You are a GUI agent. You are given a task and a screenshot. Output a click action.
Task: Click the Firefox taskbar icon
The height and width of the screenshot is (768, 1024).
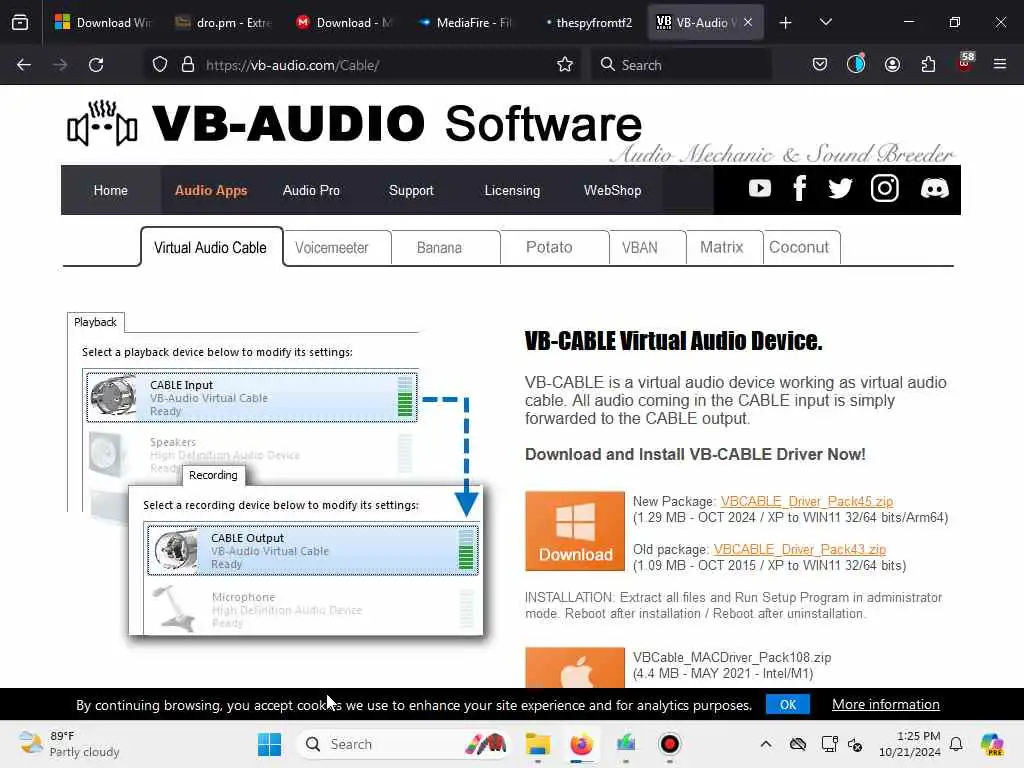(581, 744)
